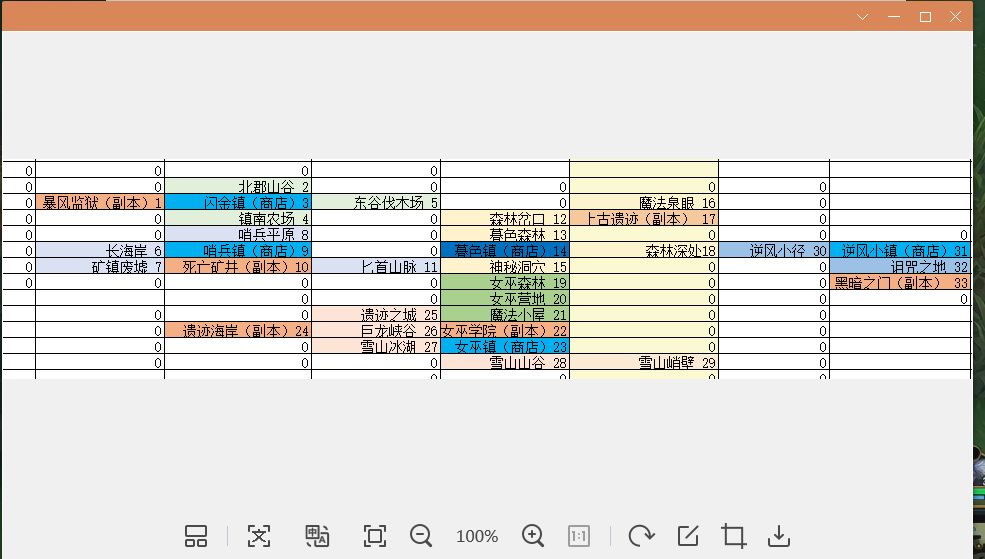Click the 女巫森林 19 green cell

505,282
